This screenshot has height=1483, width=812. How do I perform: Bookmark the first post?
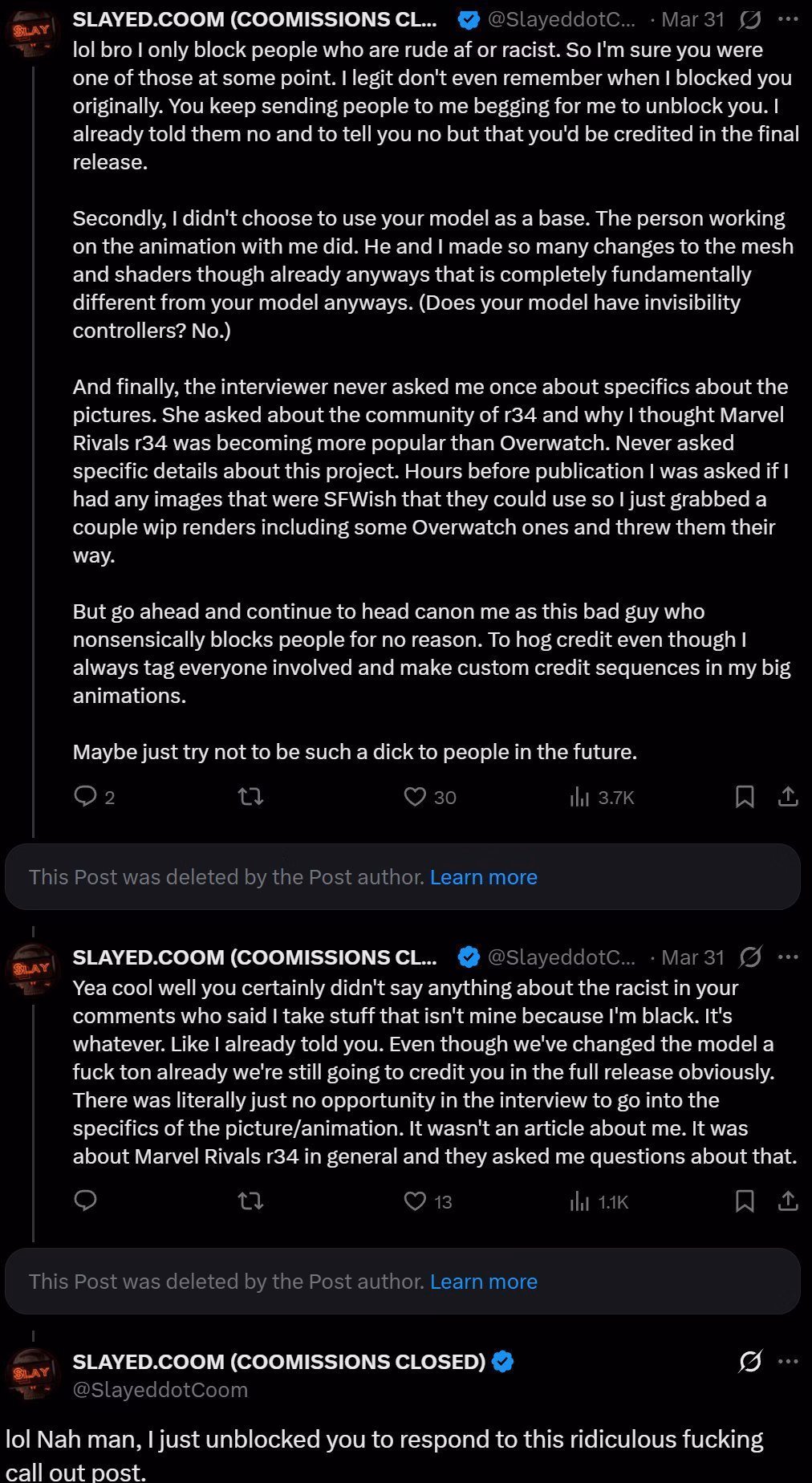coord(745,796)
